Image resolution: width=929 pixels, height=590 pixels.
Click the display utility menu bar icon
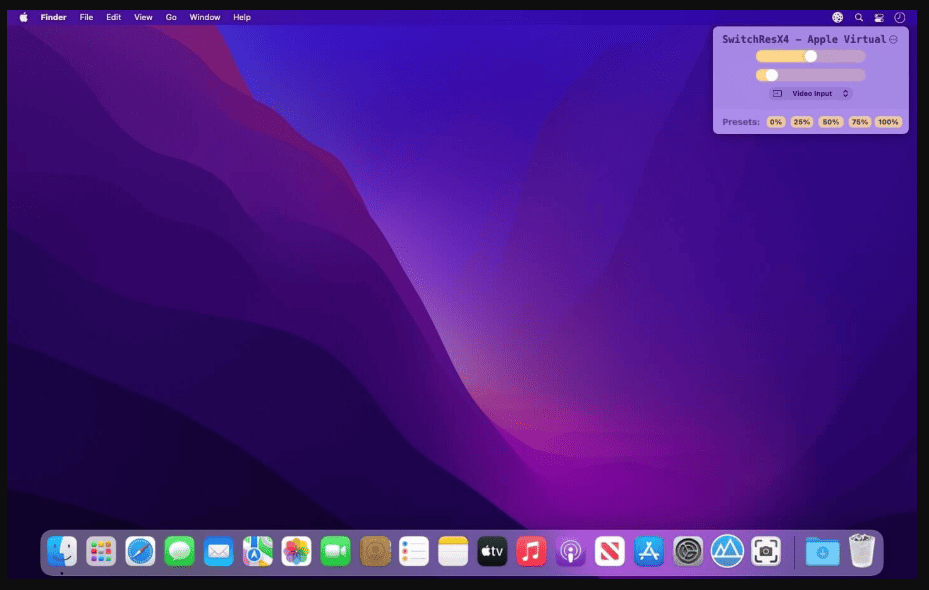pos(837,17)
